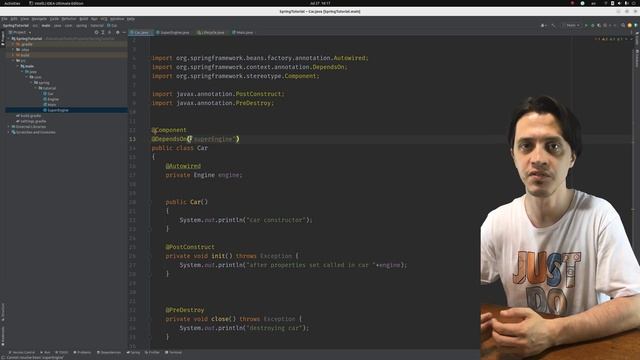Open the Refactor menu
The image size is (640, 360).
(x=69, y=19)
